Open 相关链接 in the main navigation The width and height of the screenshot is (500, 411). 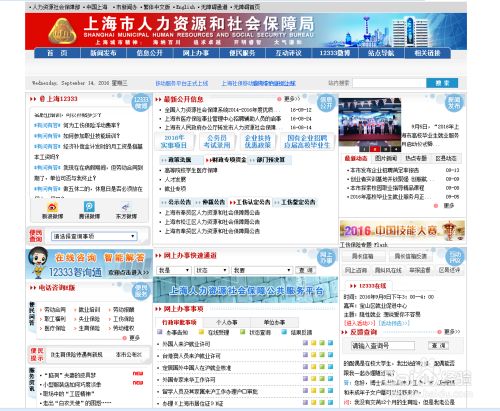click(x=427, y=53)
